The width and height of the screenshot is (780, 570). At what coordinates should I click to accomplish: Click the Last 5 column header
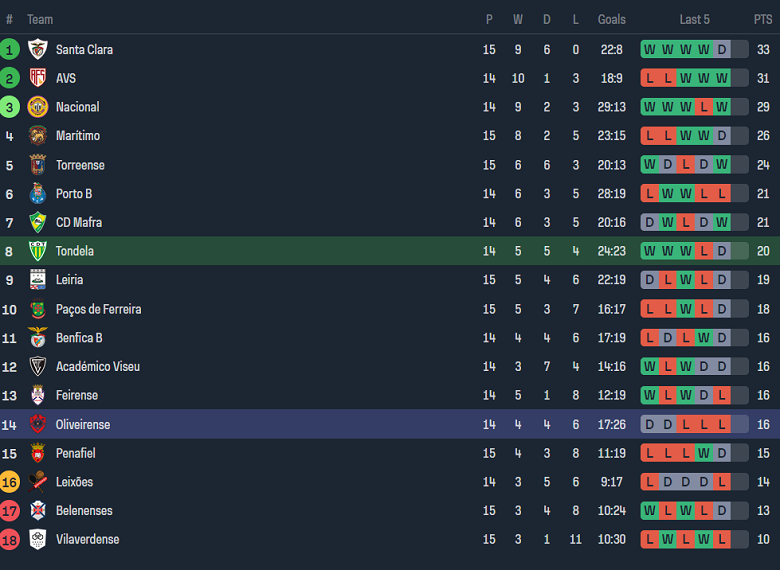(694, 19)
